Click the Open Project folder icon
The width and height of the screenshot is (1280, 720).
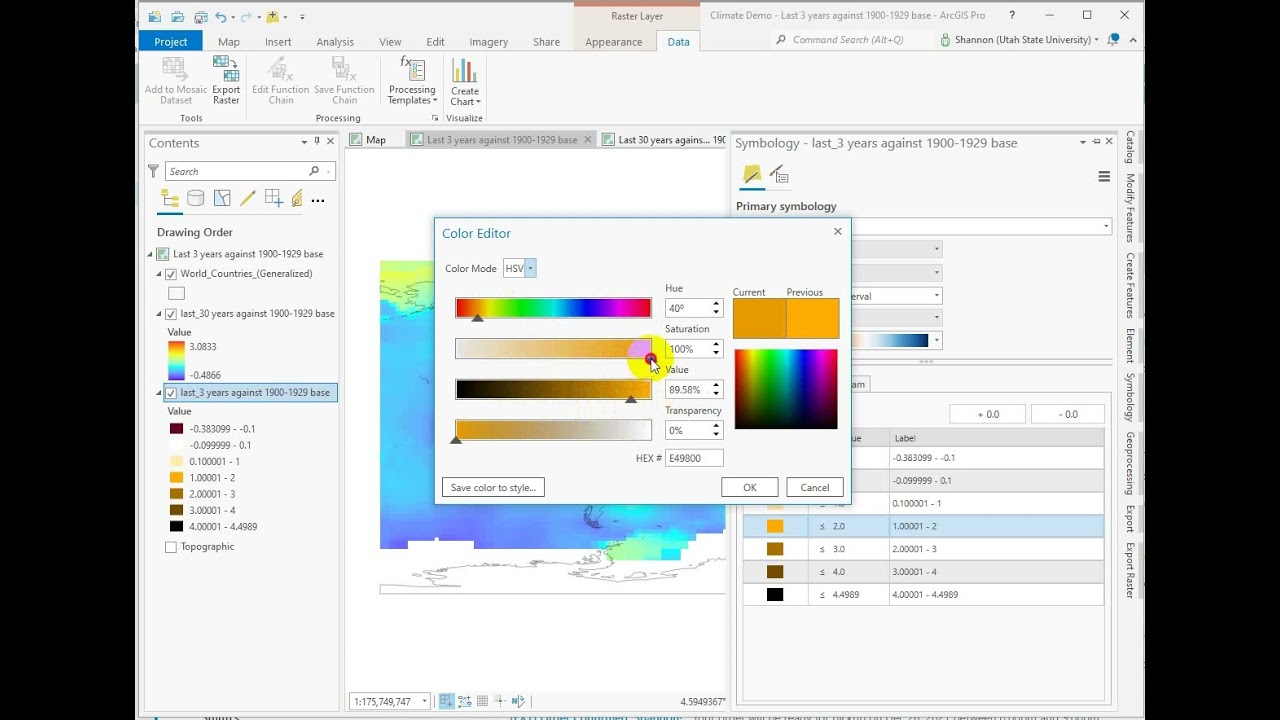click(x=177, y=16)
